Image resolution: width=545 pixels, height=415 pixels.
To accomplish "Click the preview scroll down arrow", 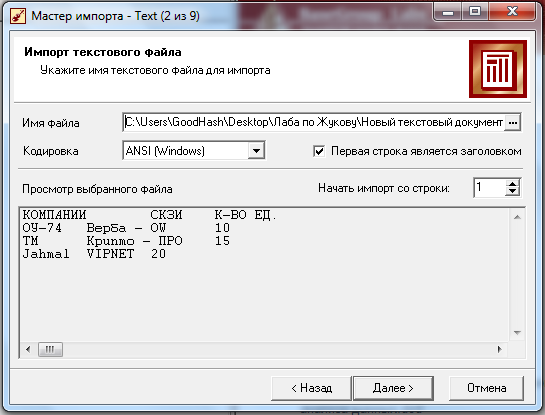I will tap(517, 333).
